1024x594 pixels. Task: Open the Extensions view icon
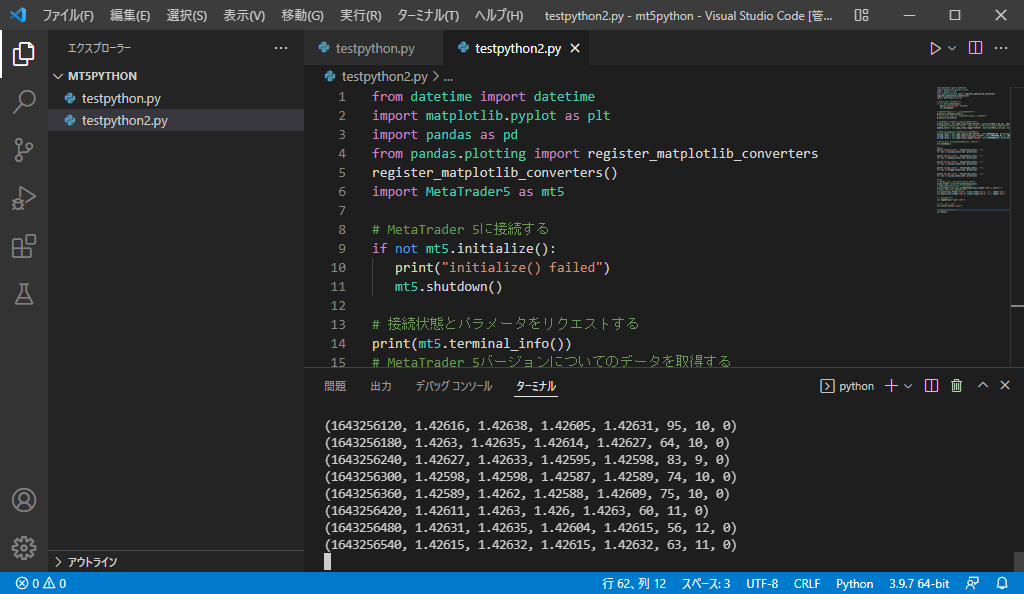24,247
